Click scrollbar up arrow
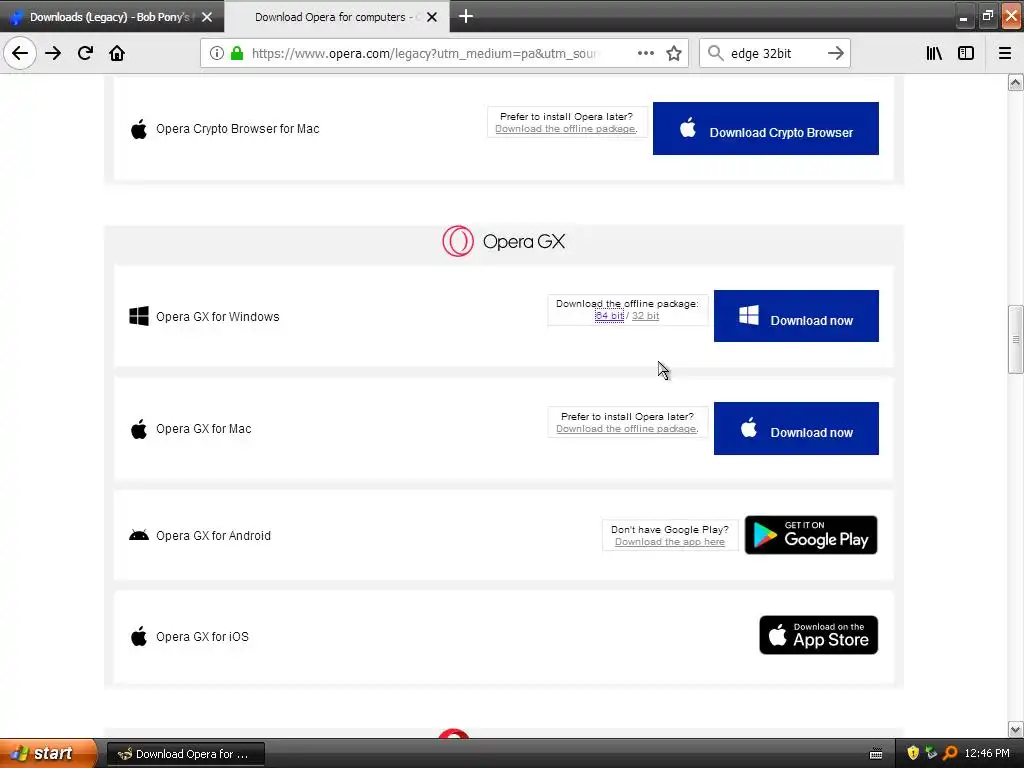 pyautogui.click(x=1015, y=82)
